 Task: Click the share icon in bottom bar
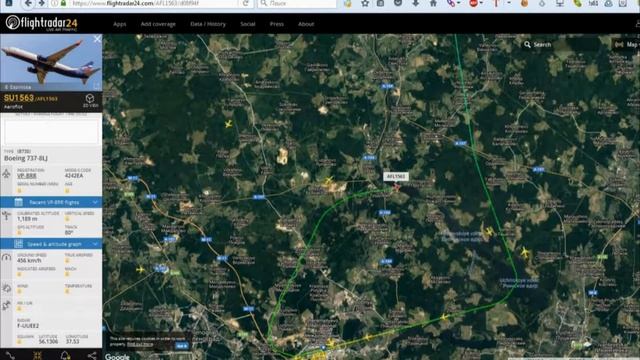tap(92, 356)
